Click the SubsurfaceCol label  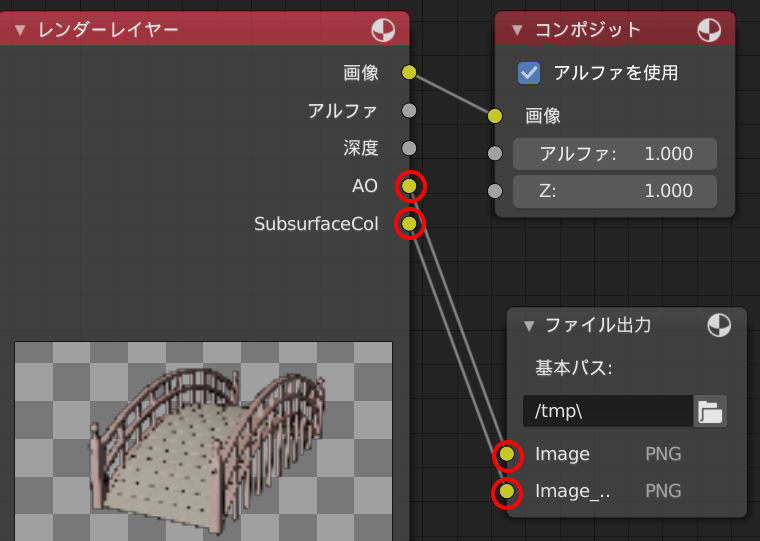click(x=316, y=224)
